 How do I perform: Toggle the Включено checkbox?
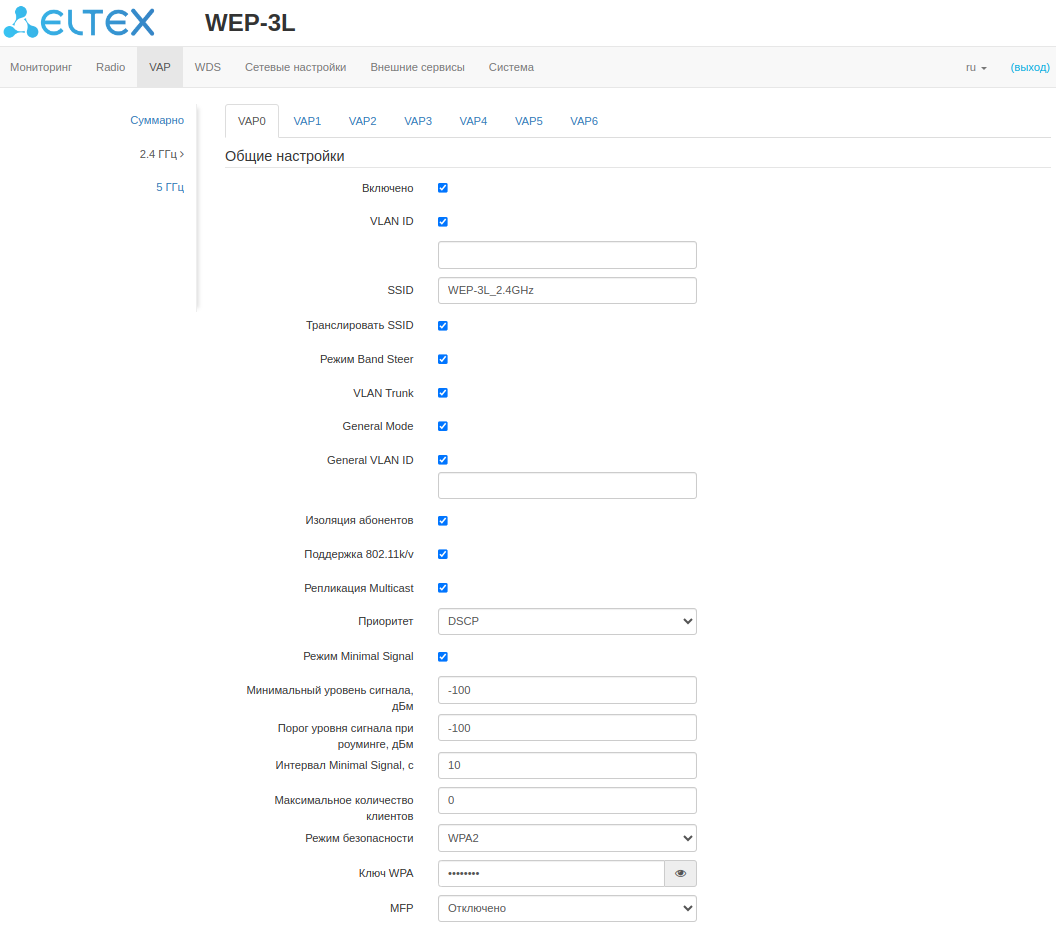click(442, 188)
